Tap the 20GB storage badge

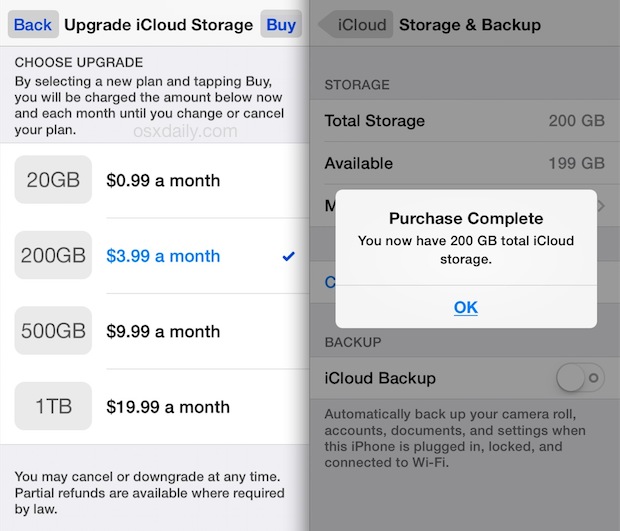(53, 181)
